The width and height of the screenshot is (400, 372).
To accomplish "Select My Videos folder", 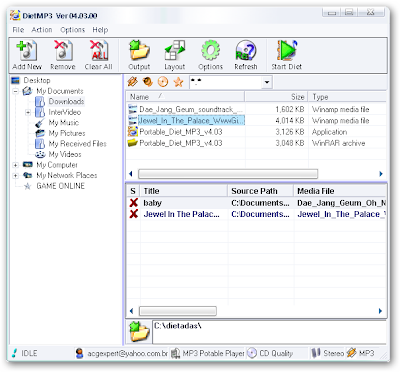I will tap(65, 154).
